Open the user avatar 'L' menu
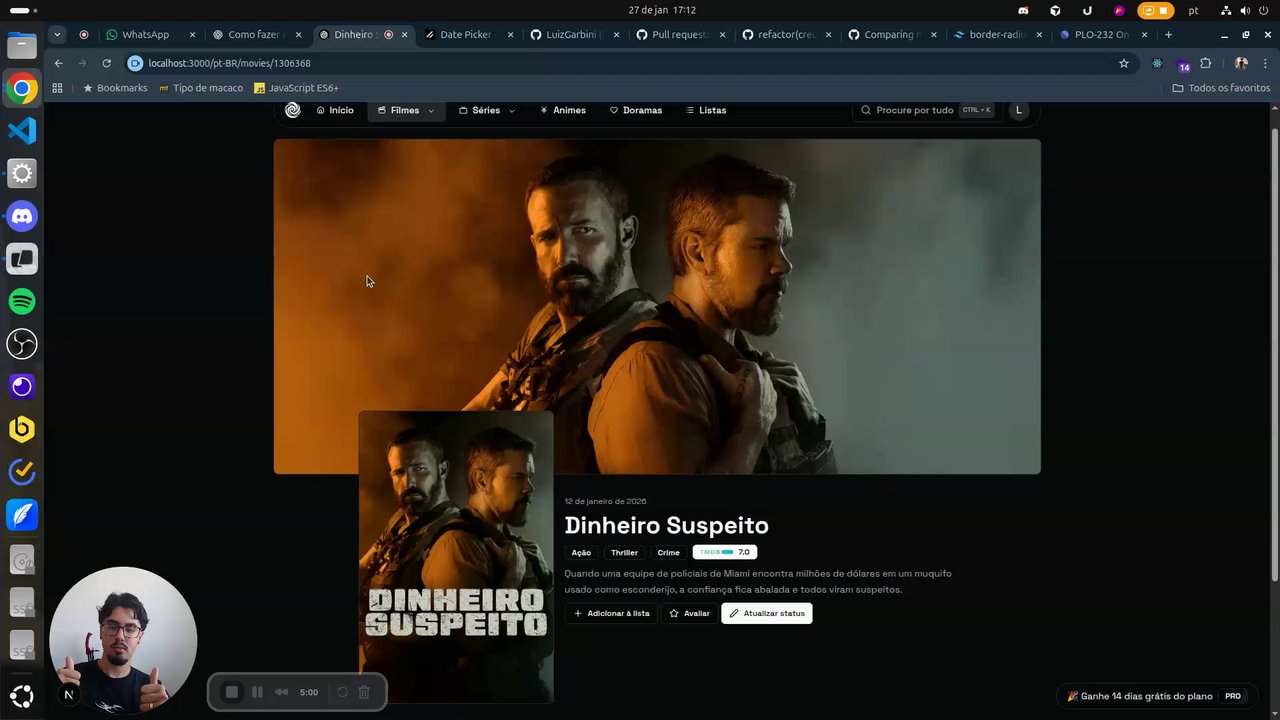Viewport: 1280px width, 720px height. [x=1019, y=110]
